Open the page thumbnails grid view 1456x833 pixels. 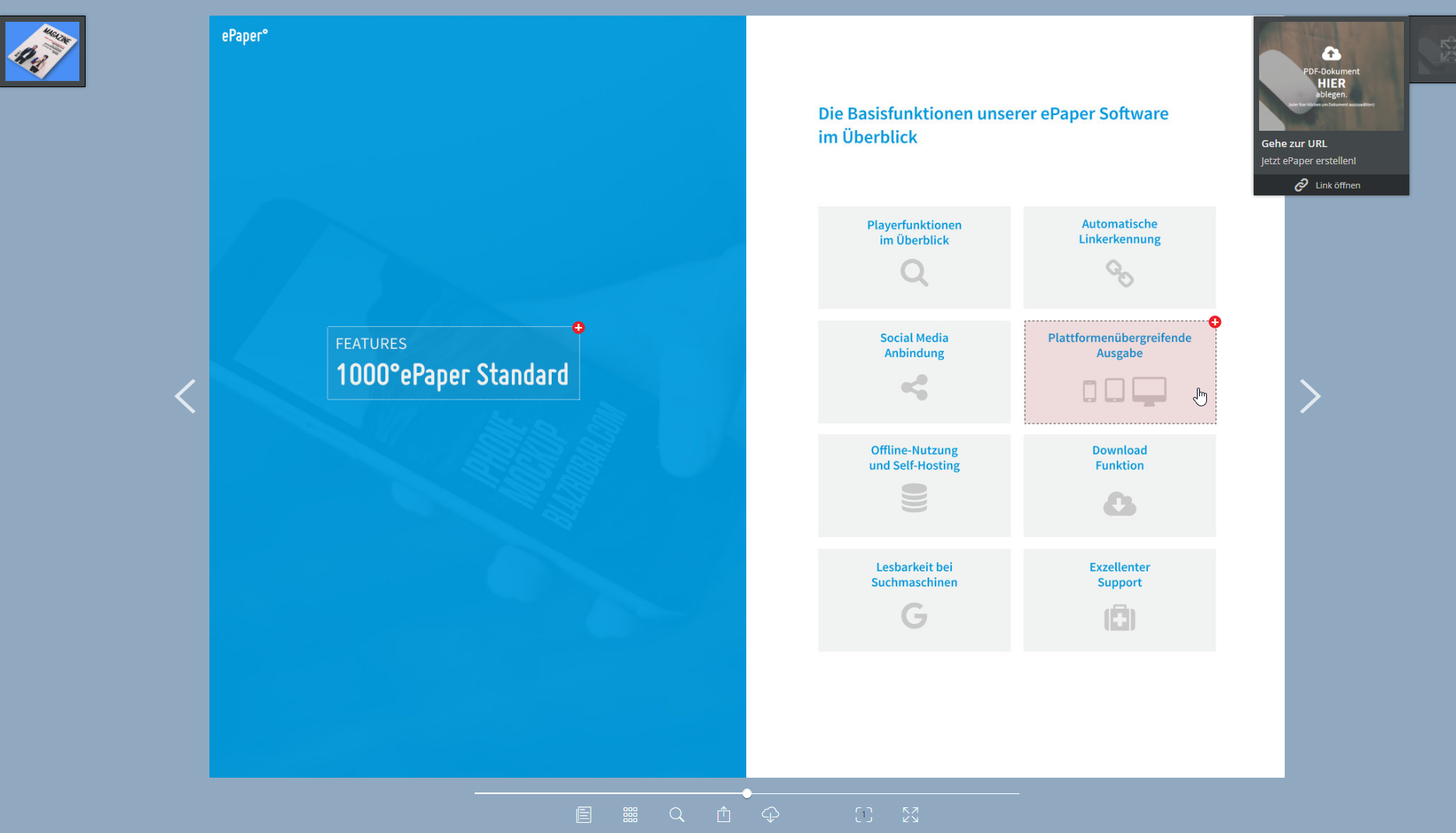(630, 814)
